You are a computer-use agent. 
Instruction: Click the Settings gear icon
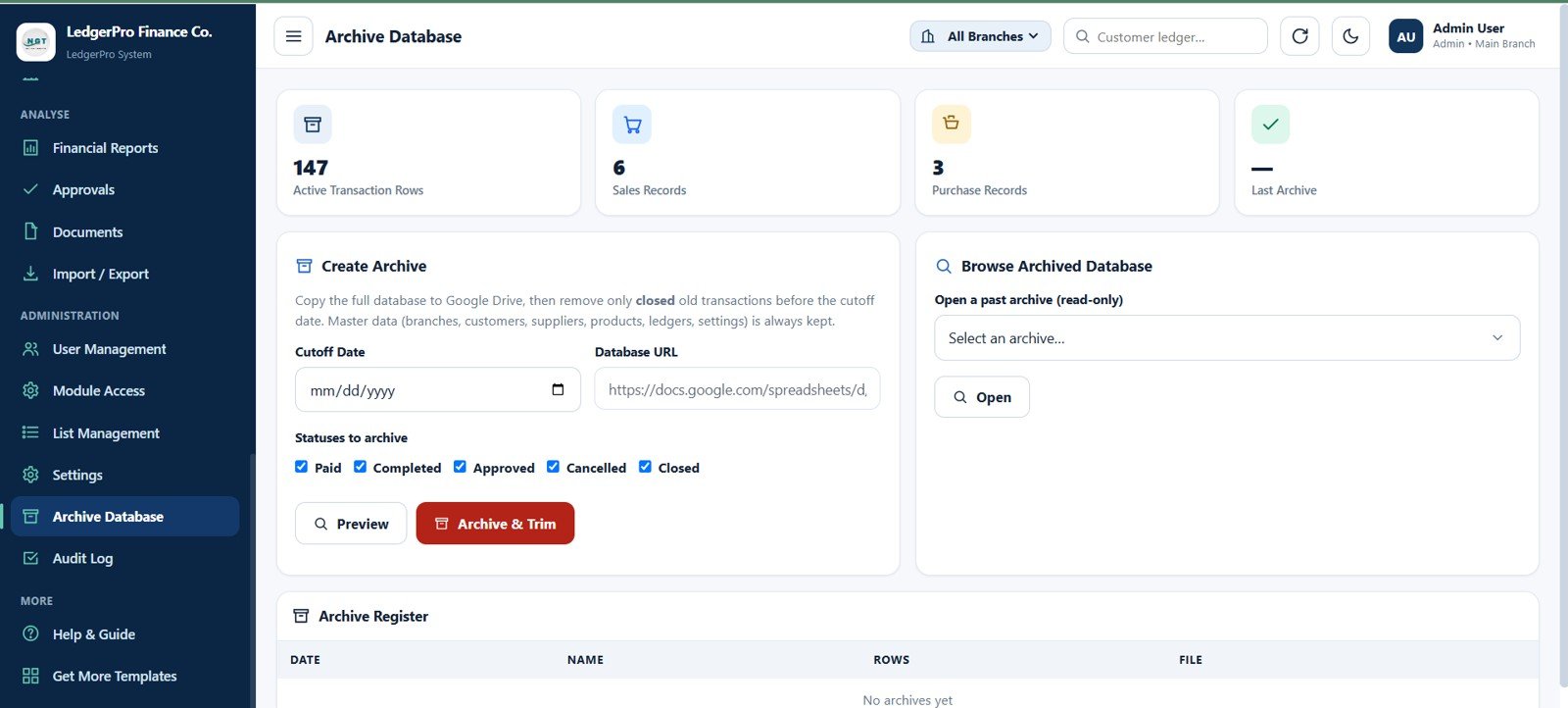point(30,475)
